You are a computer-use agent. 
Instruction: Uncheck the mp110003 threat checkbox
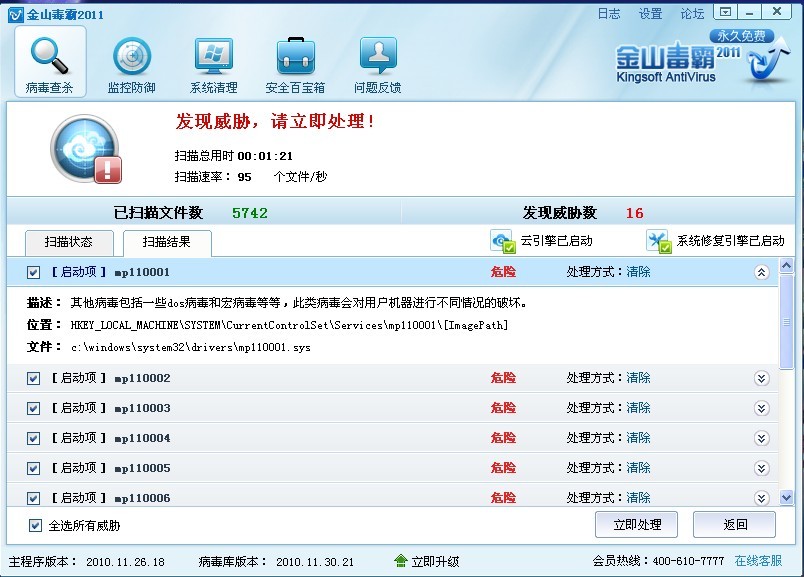tap(33, 408)
